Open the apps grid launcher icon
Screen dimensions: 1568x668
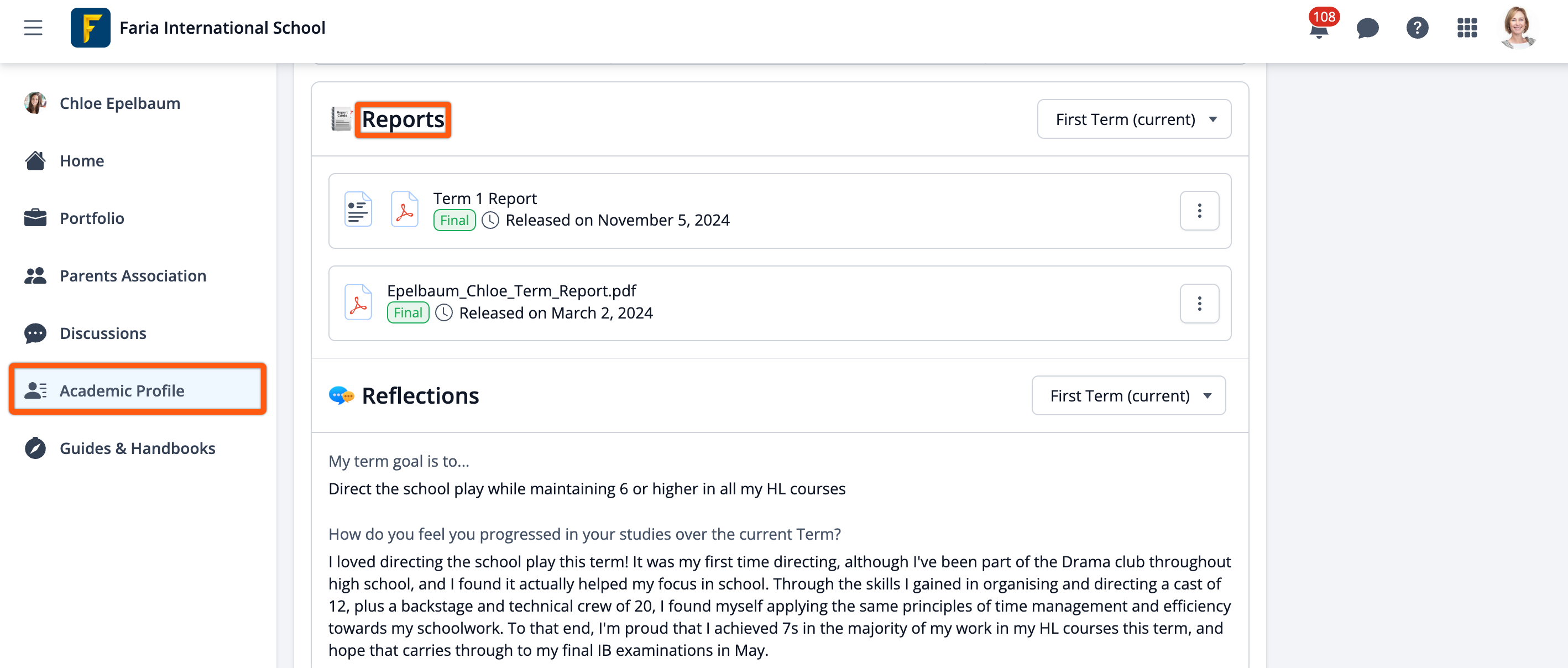(x=1467, y=28)
